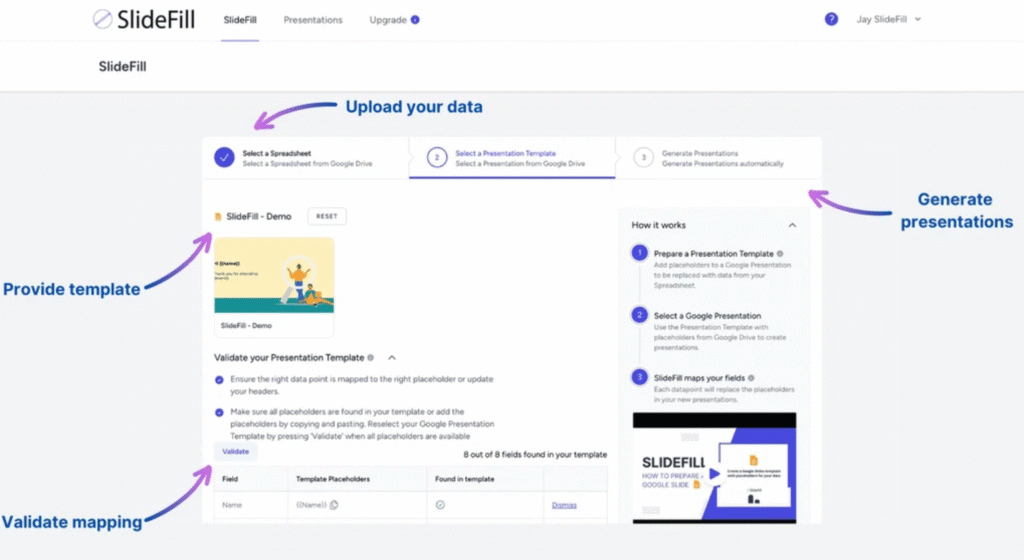Click the found-in-template check icon for Name
This screenshot has width=1024, height=560.
pos(440,505)
